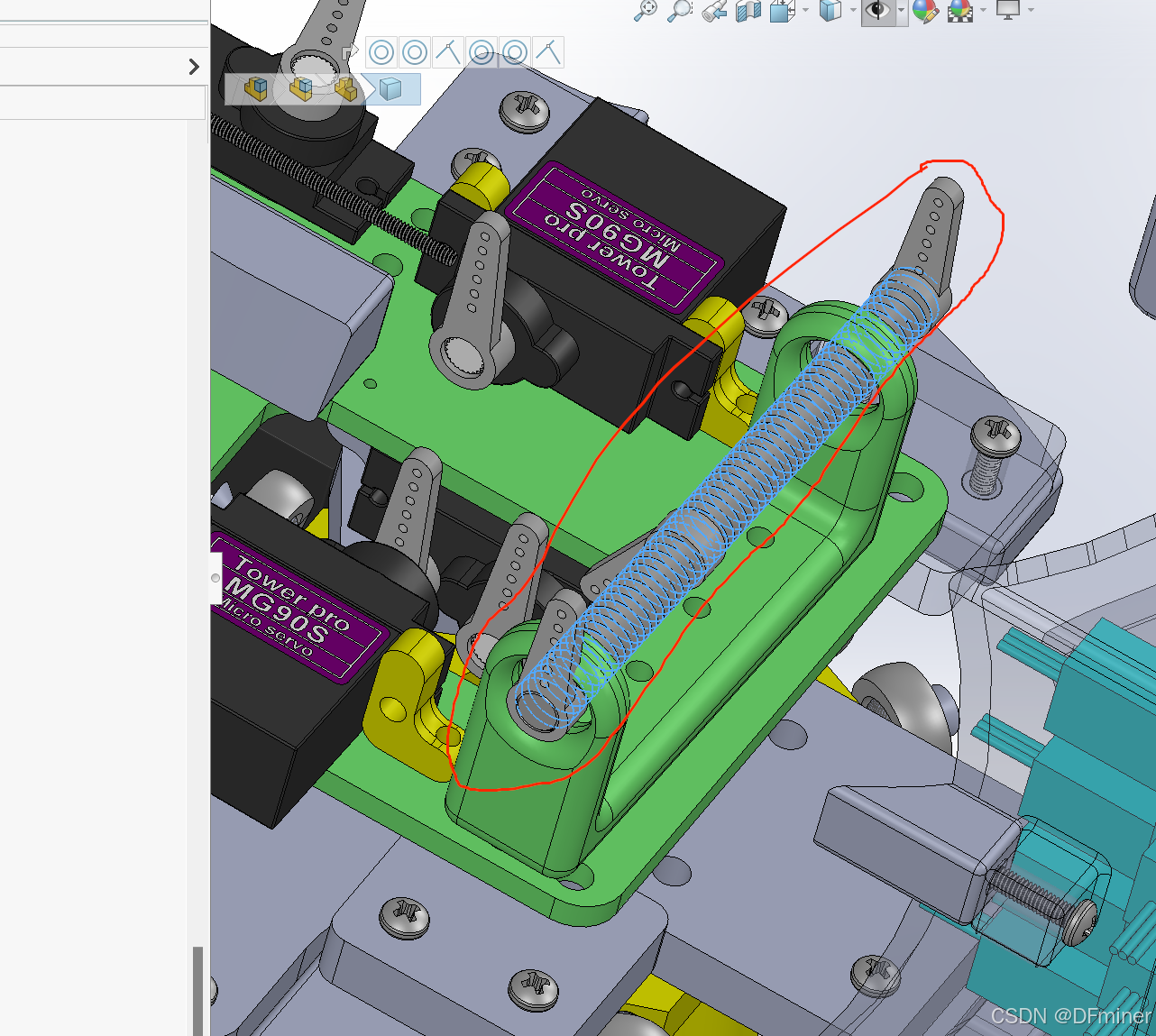Select the last angle mate icon
Screen dimensions: 1156x1036
[548, 52]
